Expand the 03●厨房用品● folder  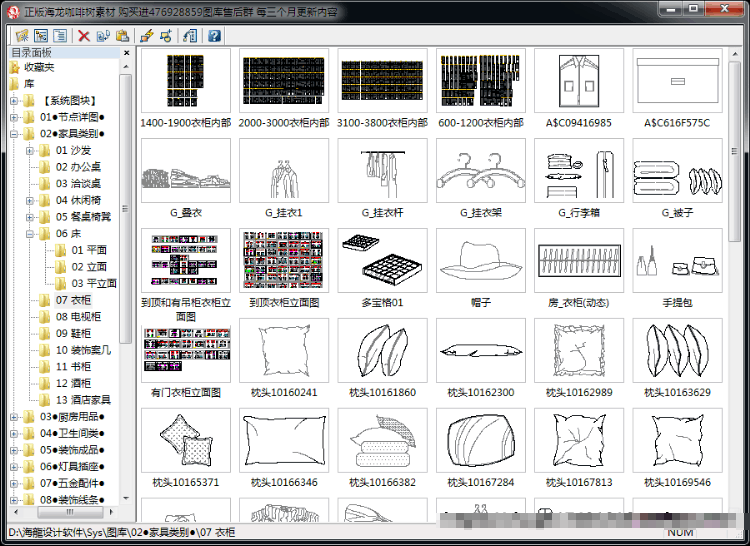[14, 416]
